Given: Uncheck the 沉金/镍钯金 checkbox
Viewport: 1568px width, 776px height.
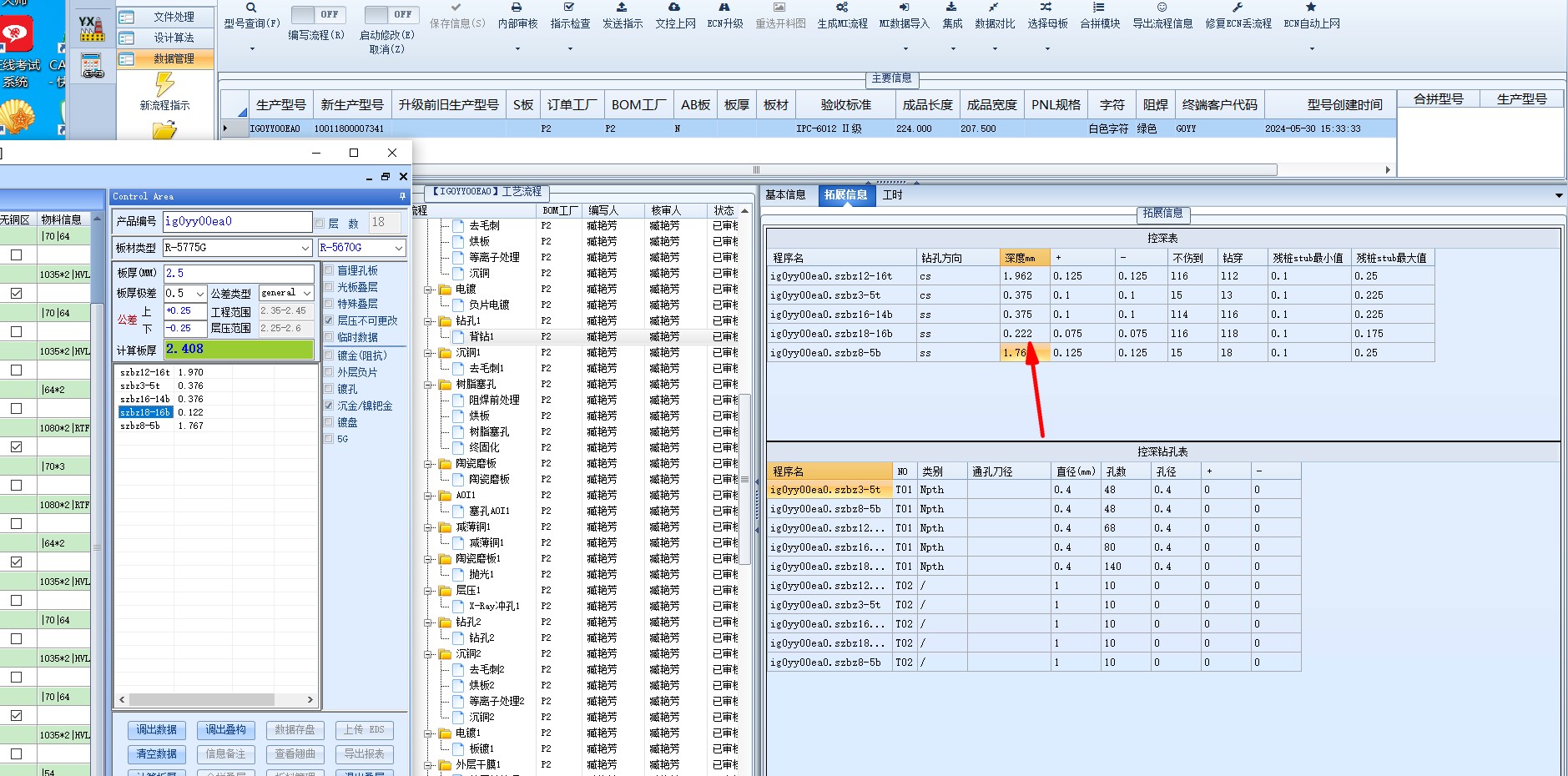Looking at the screenshot, I should [329, 406].
